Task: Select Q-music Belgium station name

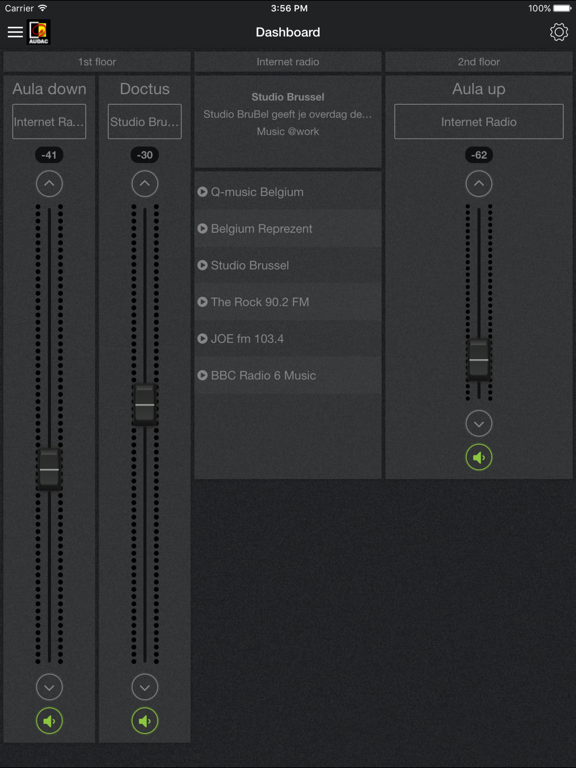Action: [257, 192]
